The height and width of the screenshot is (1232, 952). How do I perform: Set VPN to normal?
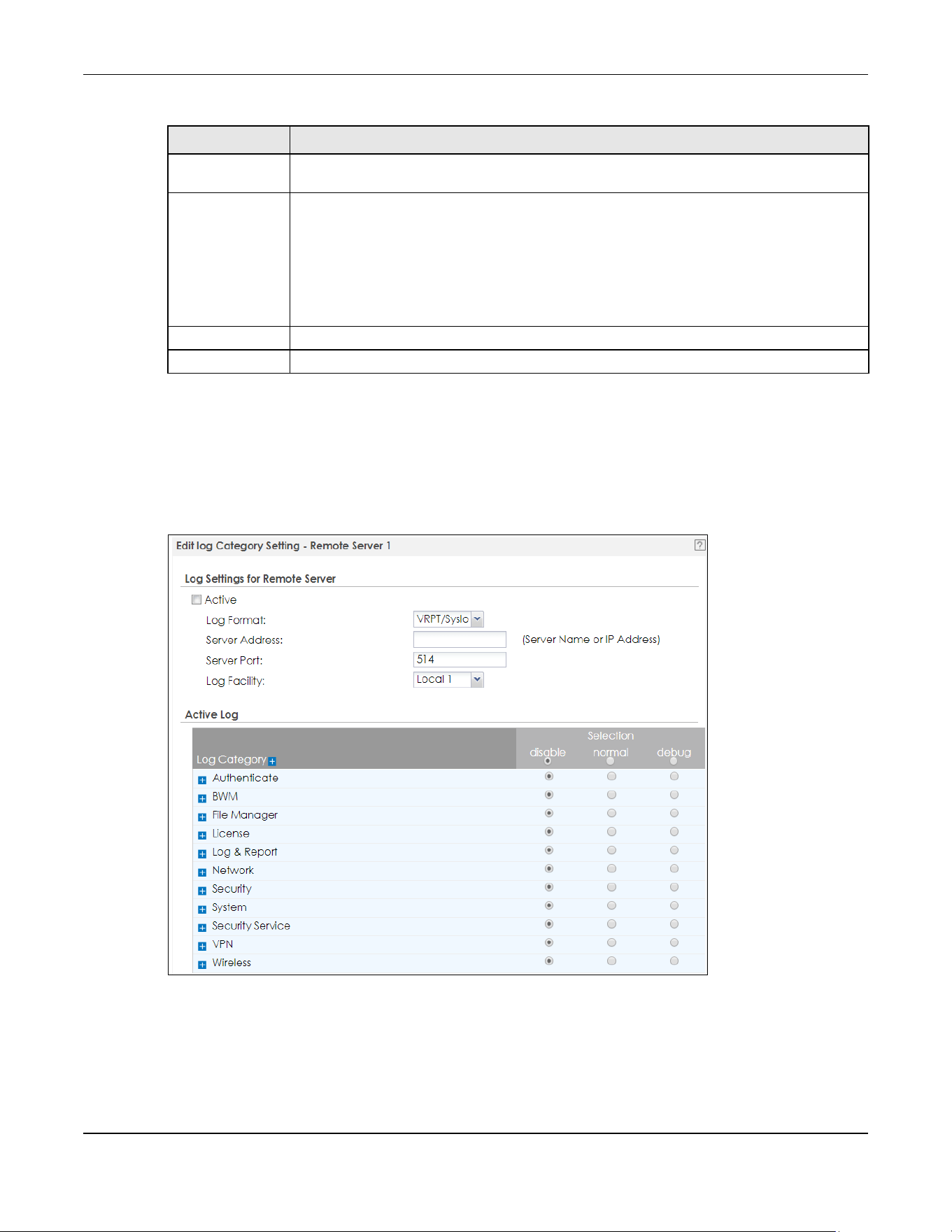click(x=611, y=942)
